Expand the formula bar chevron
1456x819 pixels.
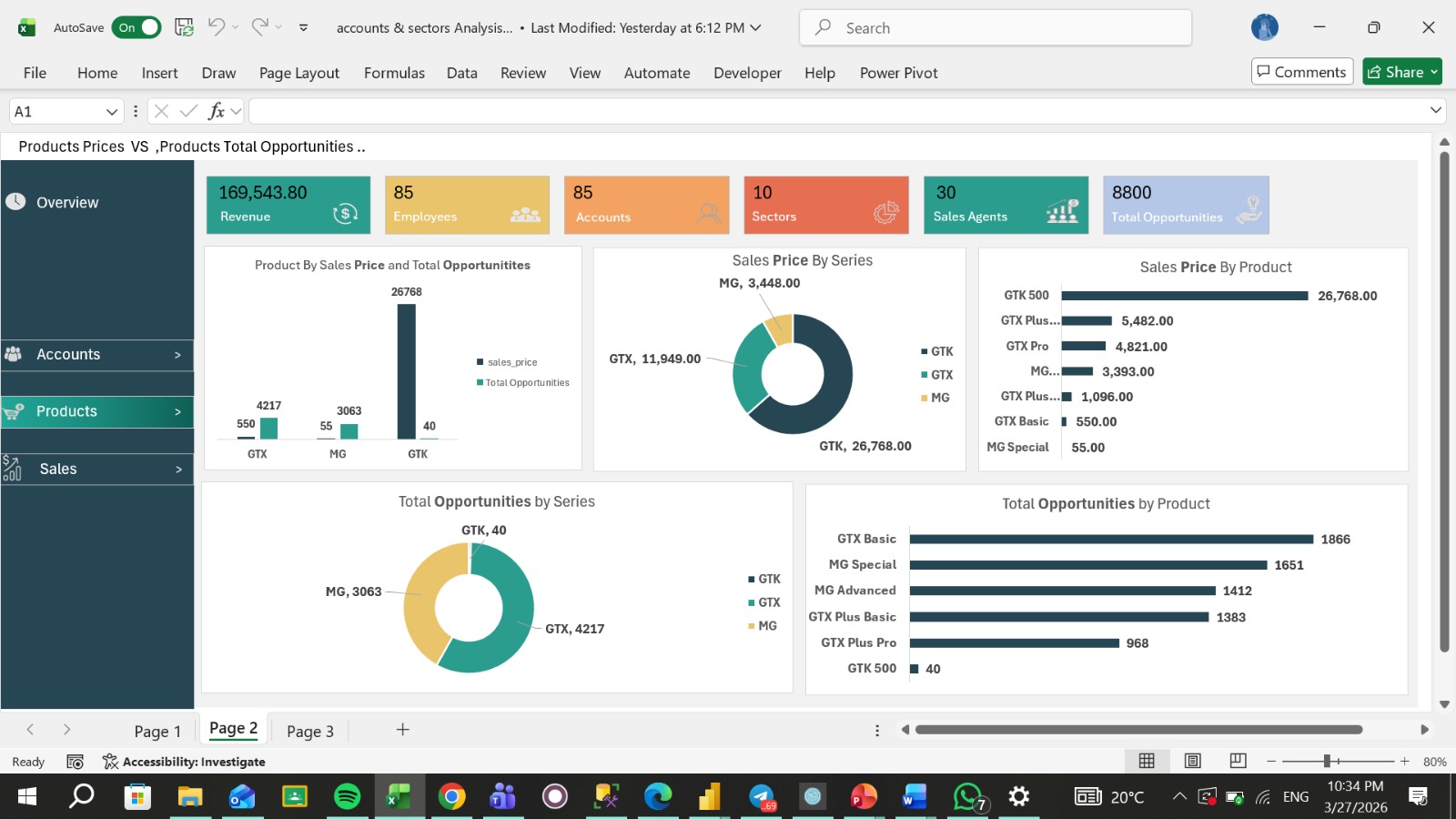click(x=1436, y=110)
